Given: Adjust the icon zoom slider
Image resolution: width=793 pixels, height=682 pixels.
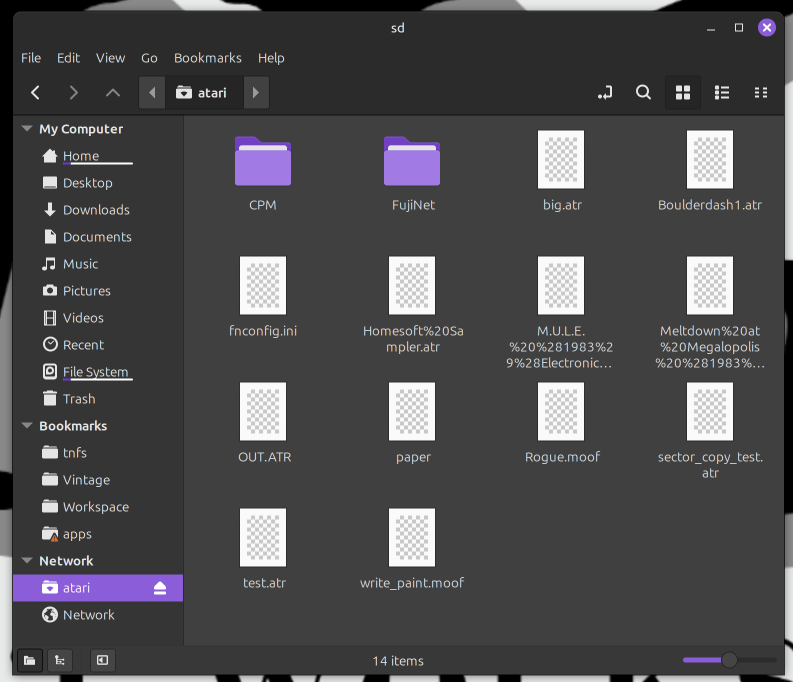Looking at the screenshot, I should (729, 660).
